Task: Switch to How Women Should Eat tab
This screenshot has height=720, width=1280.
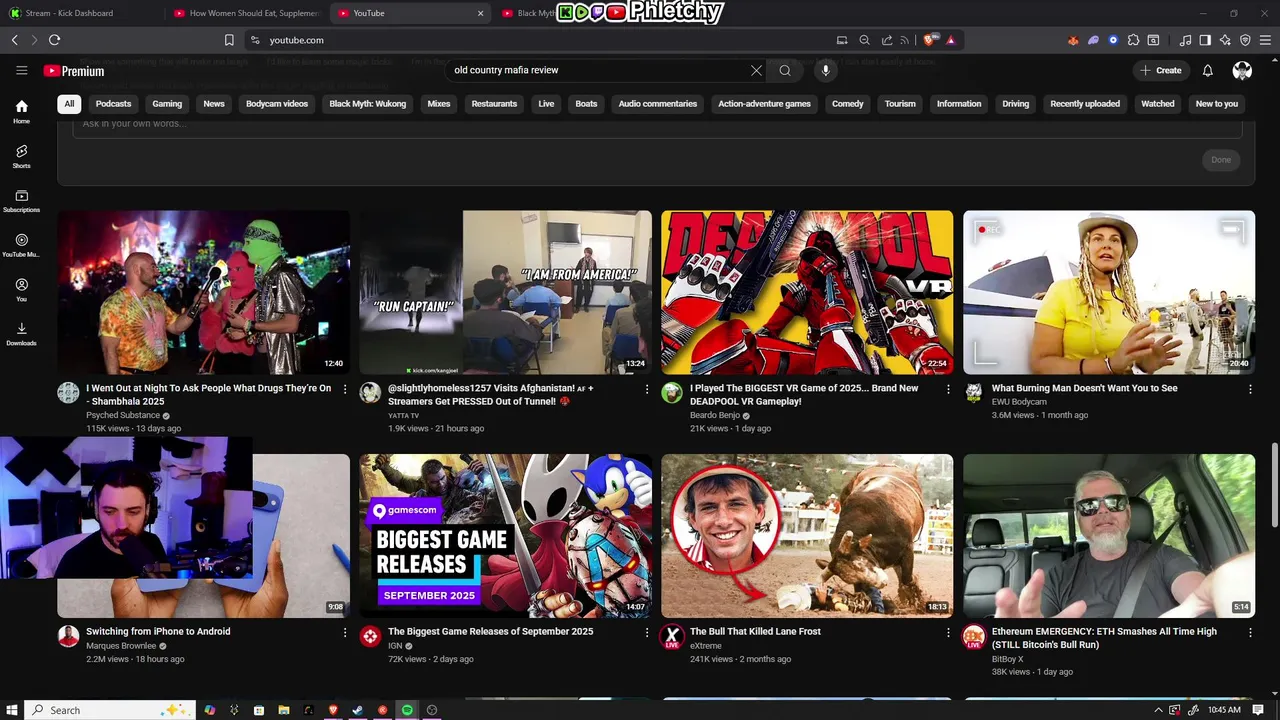Action: pos(245,13)
